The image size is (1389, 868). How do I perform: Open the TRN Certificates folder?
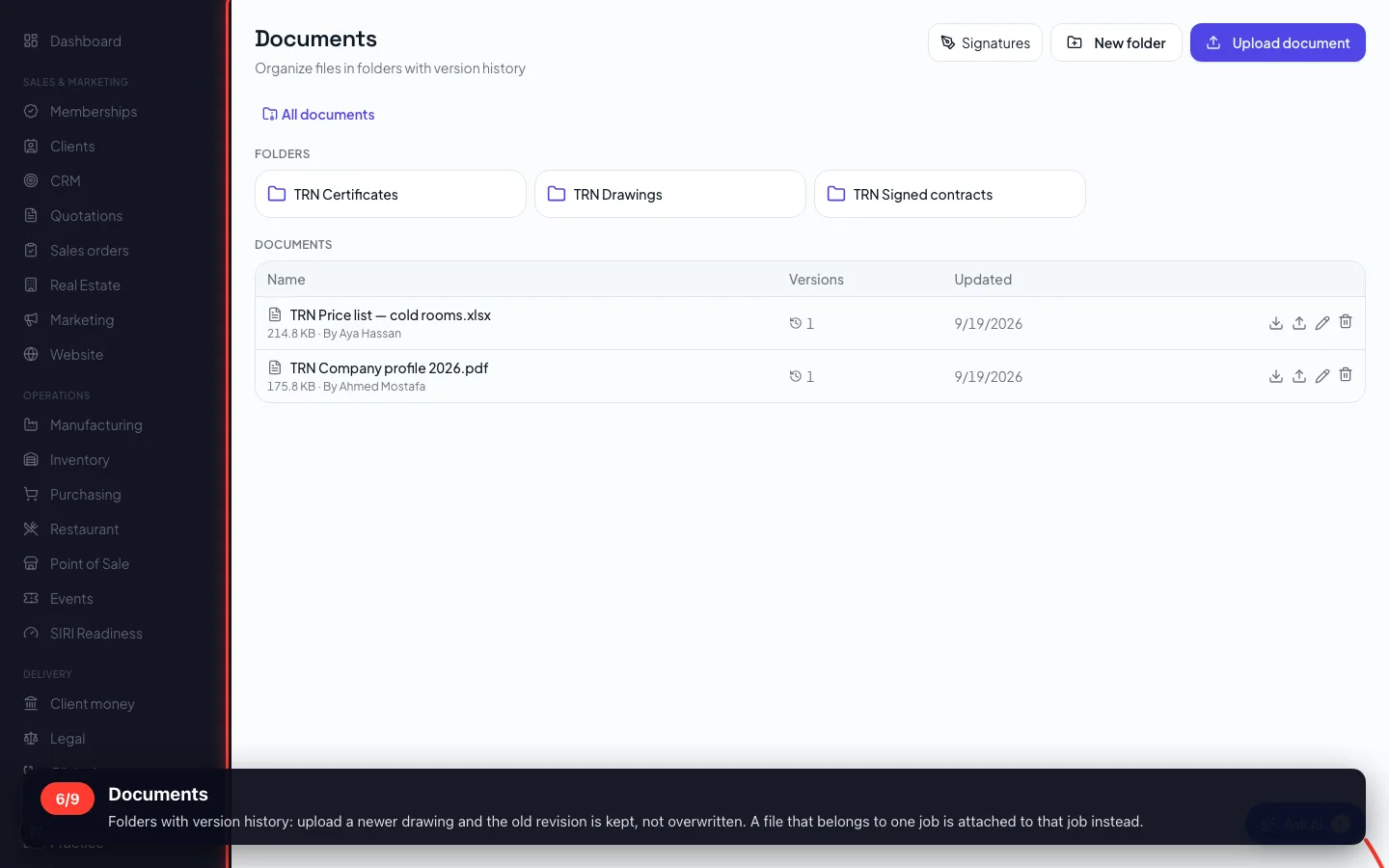(x=391, y=194)
